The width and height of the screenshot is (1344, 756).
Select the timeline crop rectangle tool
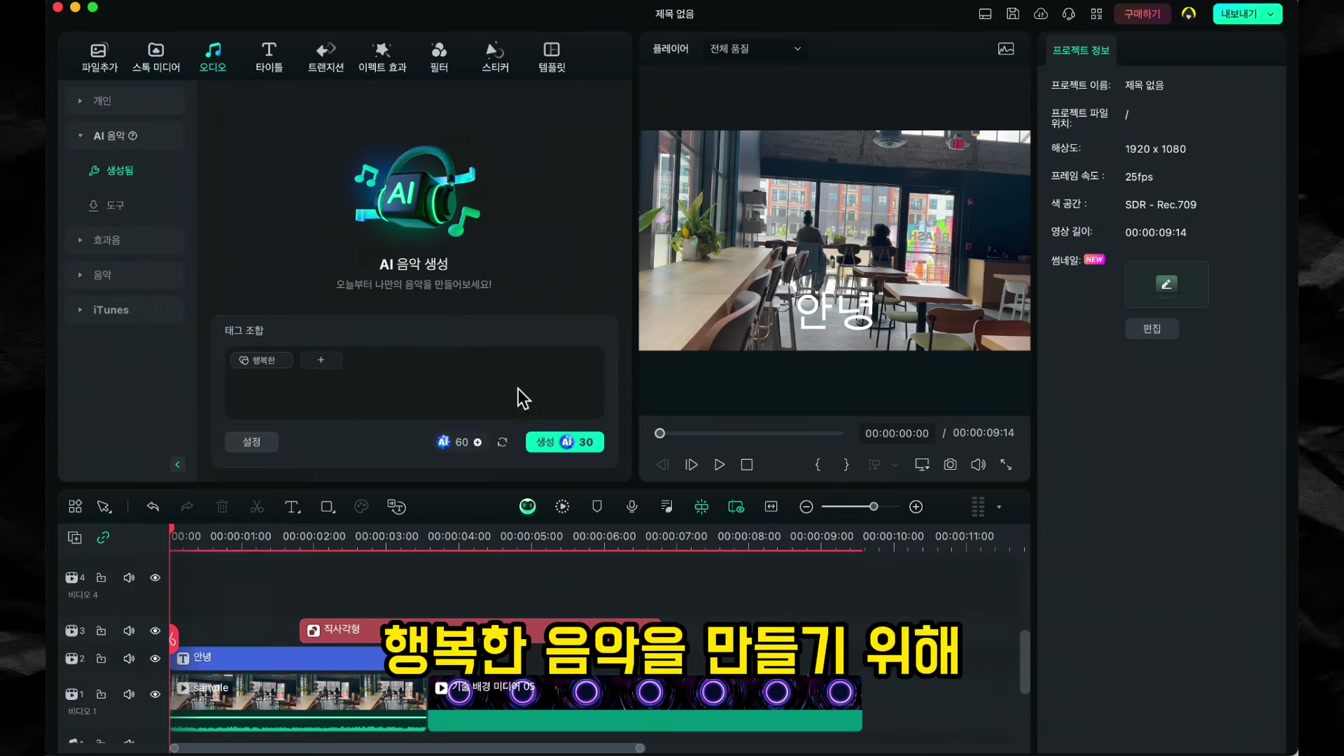(x=327, y=508)
